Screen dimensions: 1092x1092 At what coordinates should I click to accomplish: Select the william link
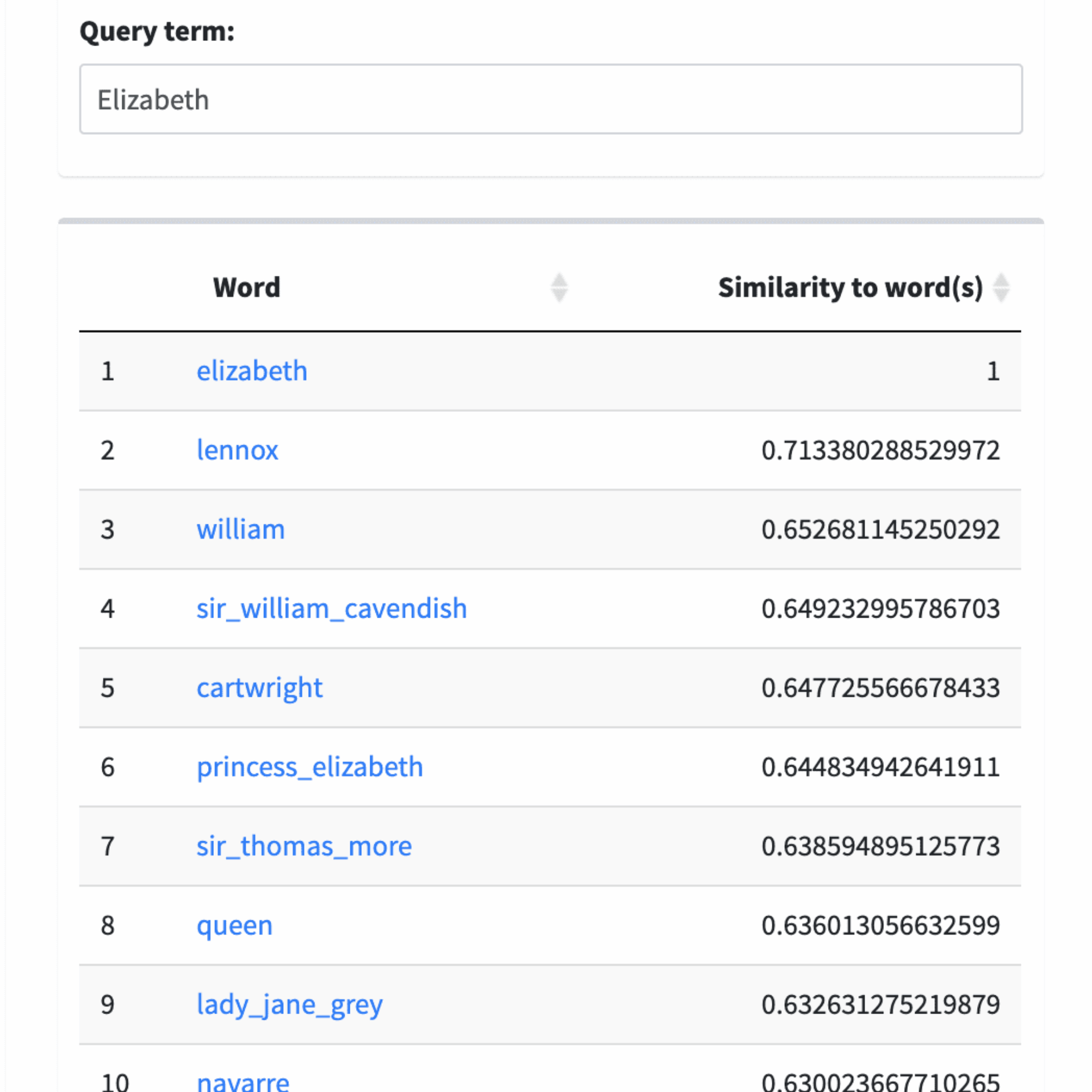pos(241,529)
